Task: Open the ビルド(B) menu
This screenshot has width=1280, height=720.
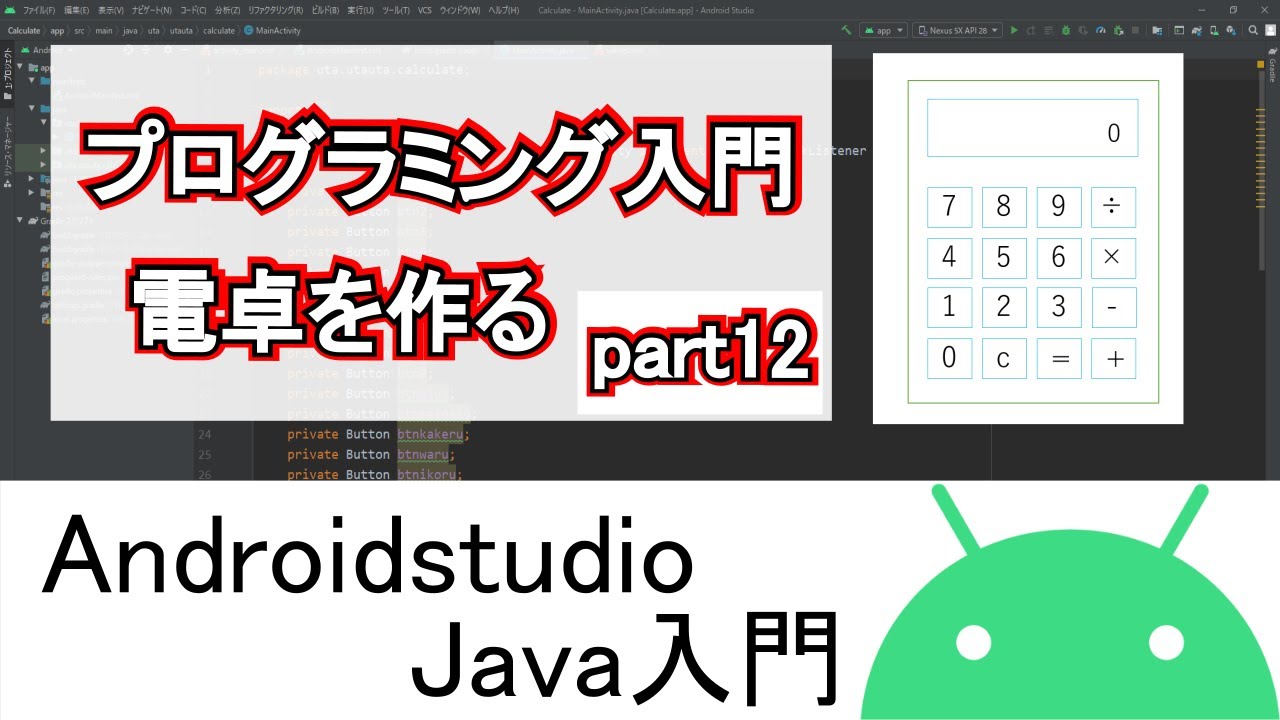Action: (x=325, y=10)
